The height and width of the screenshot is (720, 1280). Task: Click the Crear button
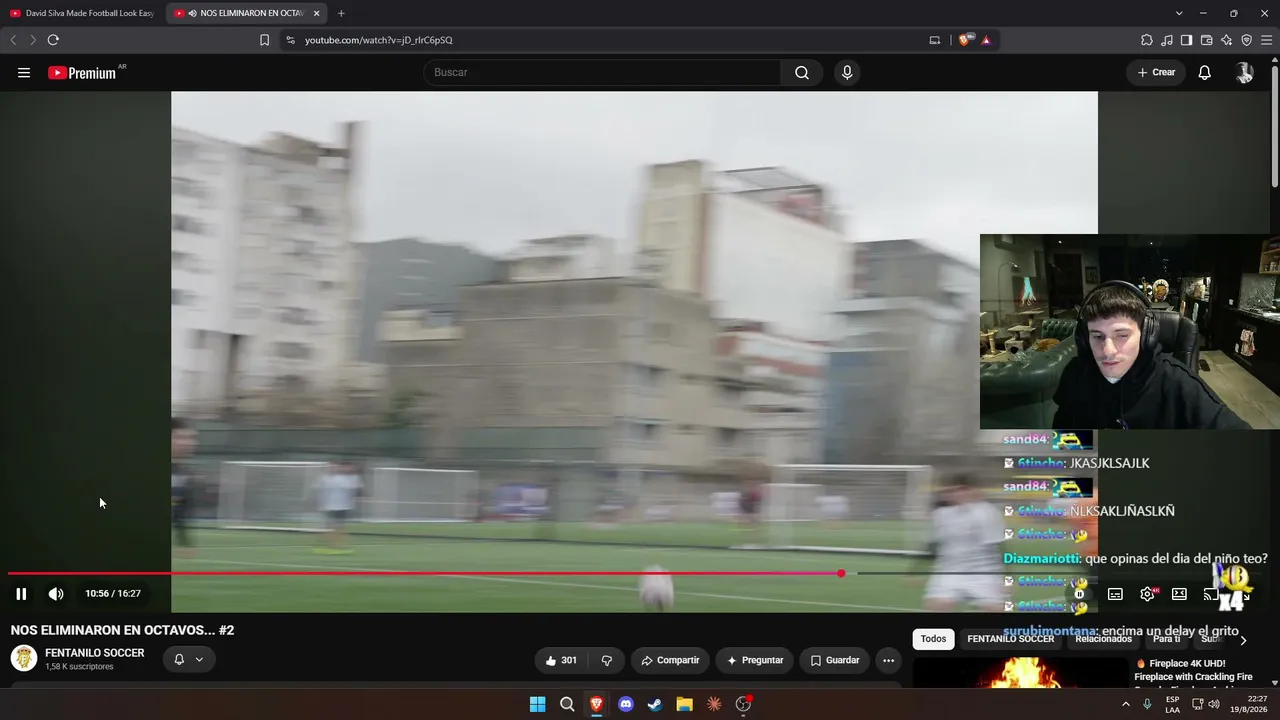coord(1156,73)
